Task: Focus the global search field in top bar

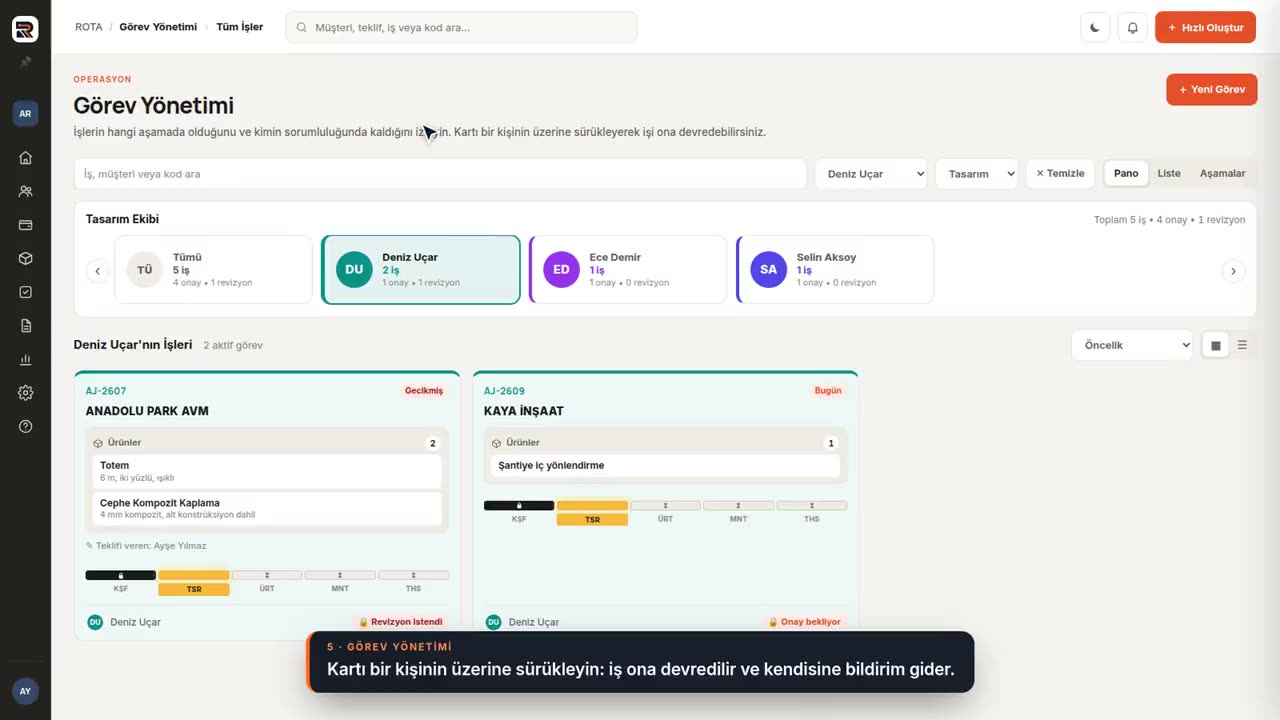Action: [x=461, y=27]
